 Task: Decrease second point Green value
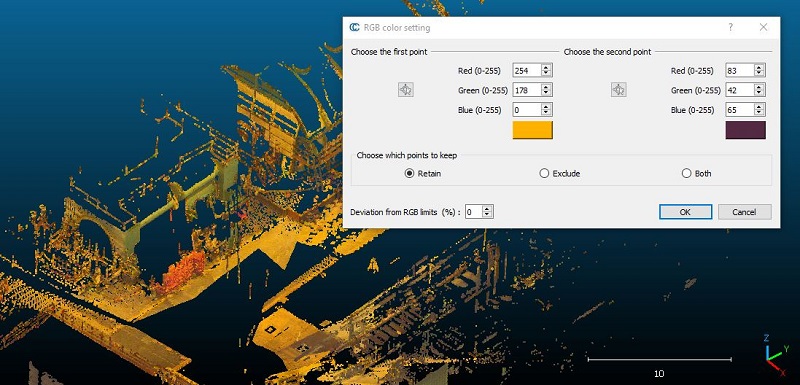759,93
